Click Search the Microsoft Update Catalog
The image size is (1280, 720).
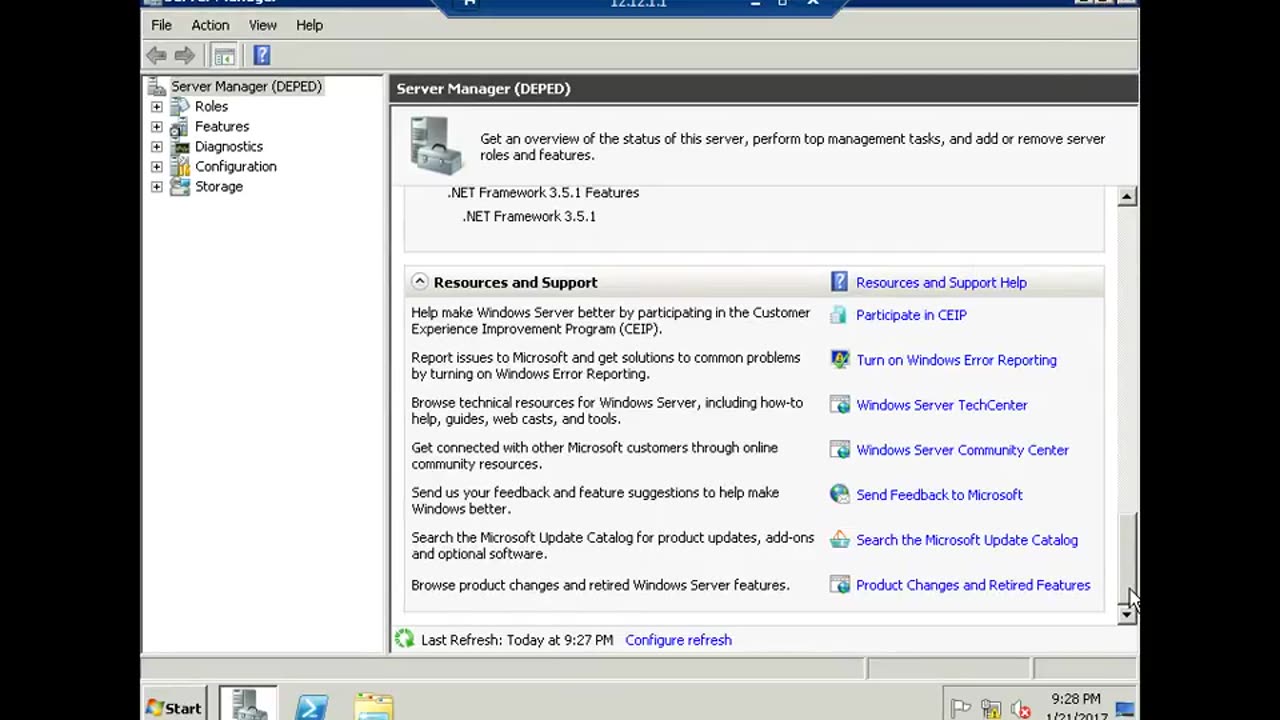click(x=967, y=540)
